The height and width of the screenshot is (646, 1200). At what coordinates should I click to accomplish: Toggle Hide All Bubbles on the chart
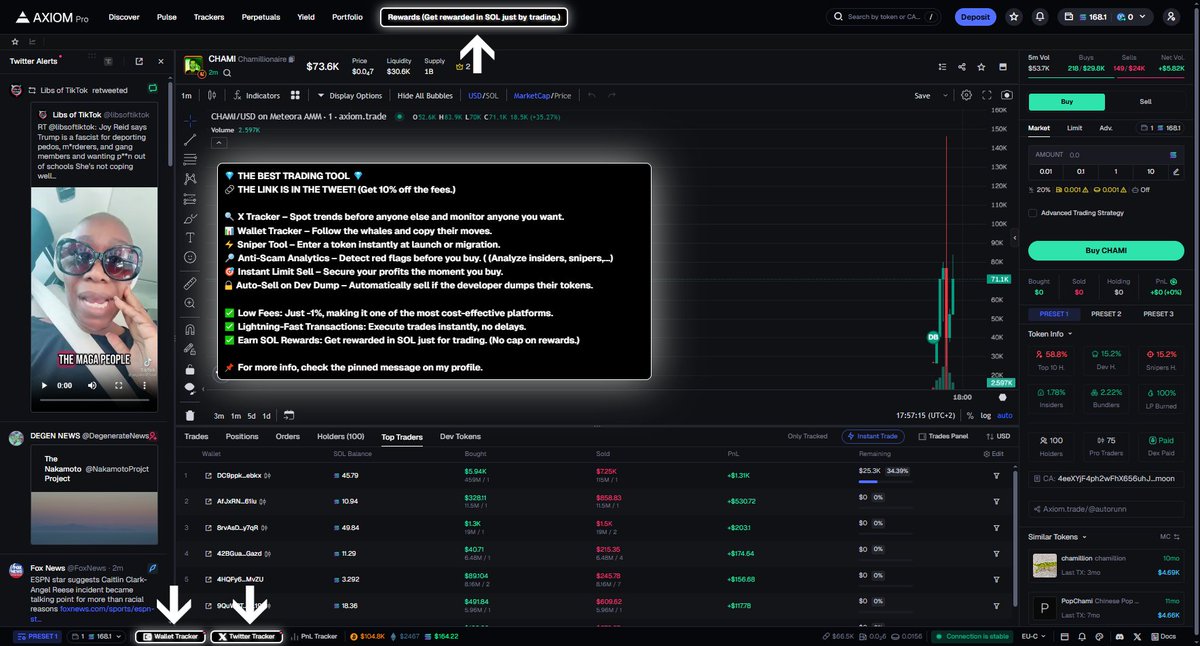click(425, 96)
